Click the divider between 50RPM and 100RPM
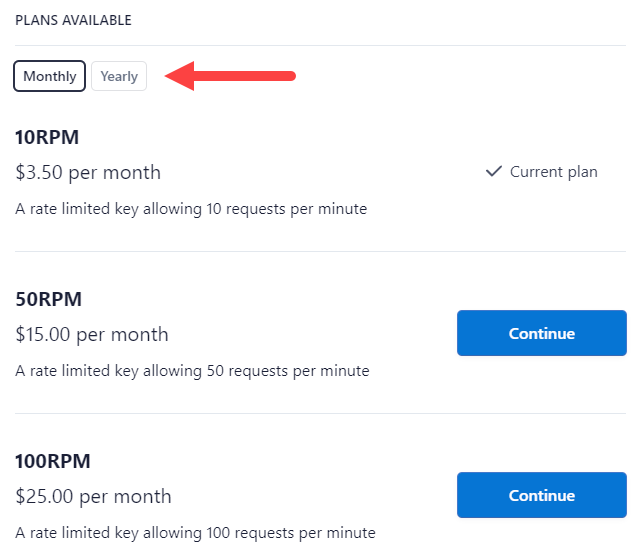 click(x=320, y=413)
